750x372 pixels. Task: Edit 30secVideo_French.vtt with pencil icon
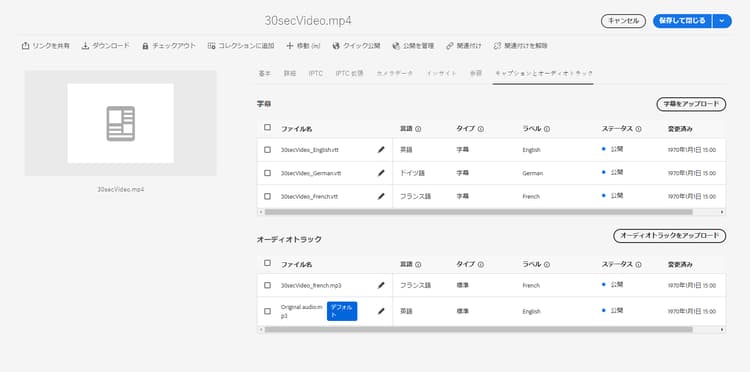tap(381, 196)
